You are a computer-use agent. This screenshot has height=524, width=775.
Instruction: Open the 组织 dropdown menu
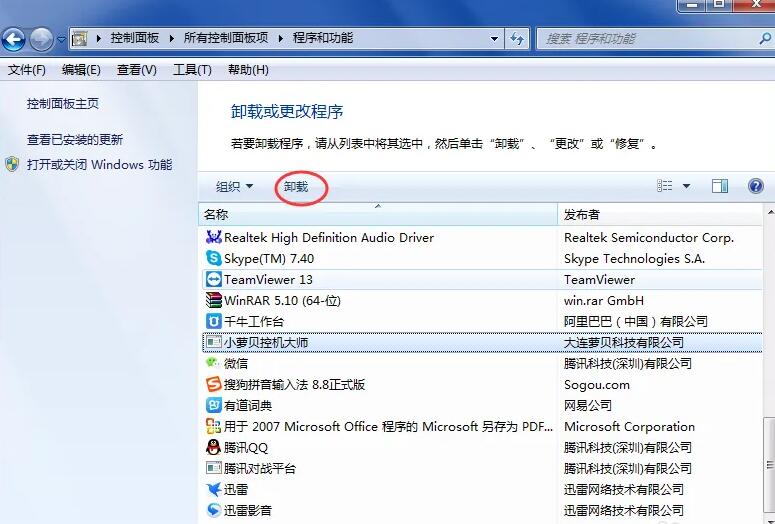click(235, 187)
